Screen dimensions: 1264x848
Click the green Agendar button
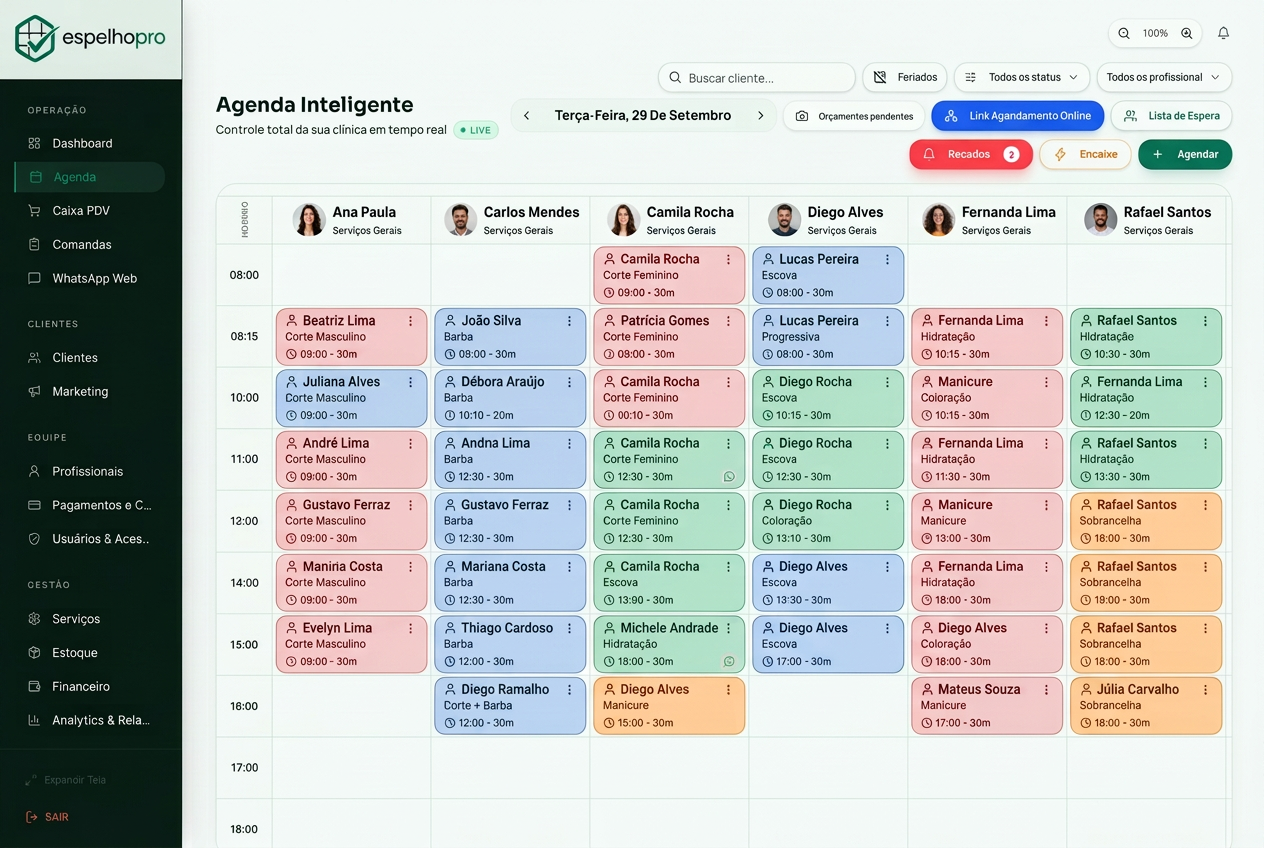(1185, 154)
